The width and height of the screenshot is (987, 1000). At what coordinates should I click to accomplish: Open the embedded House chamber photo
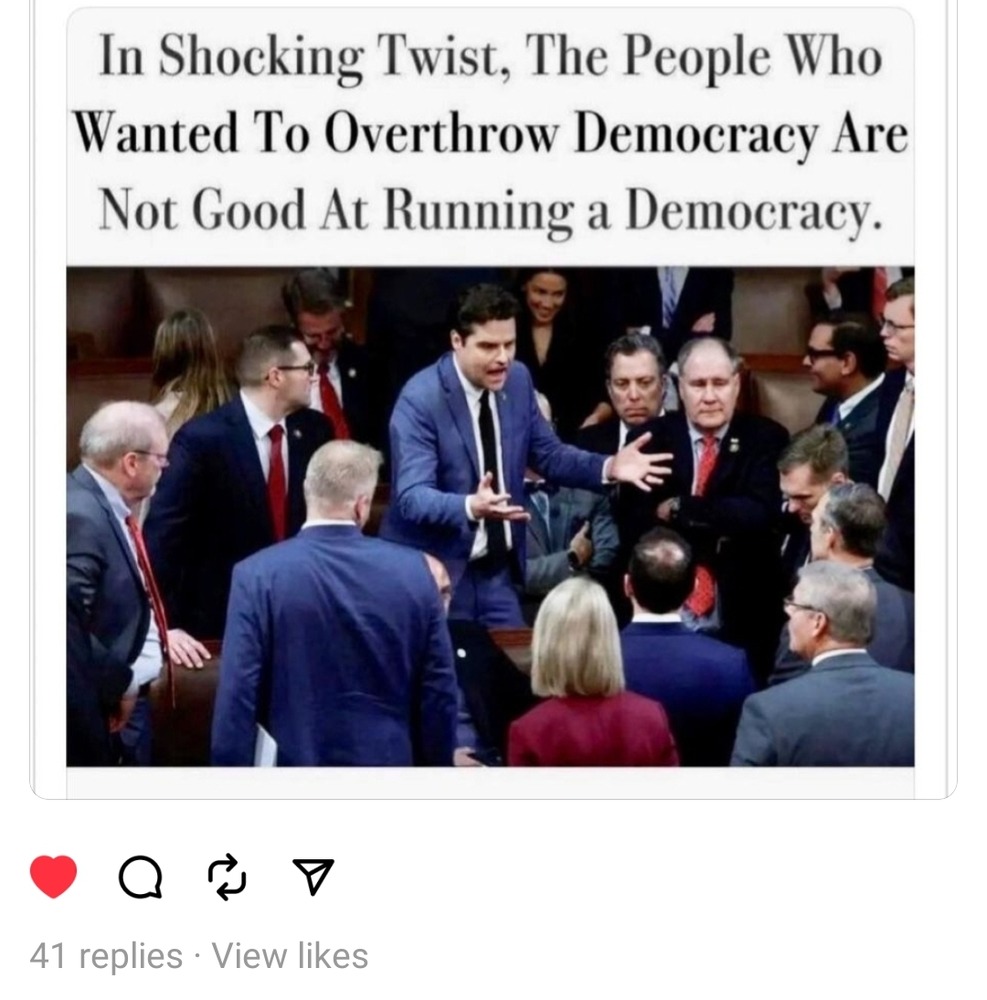[490, 516]
